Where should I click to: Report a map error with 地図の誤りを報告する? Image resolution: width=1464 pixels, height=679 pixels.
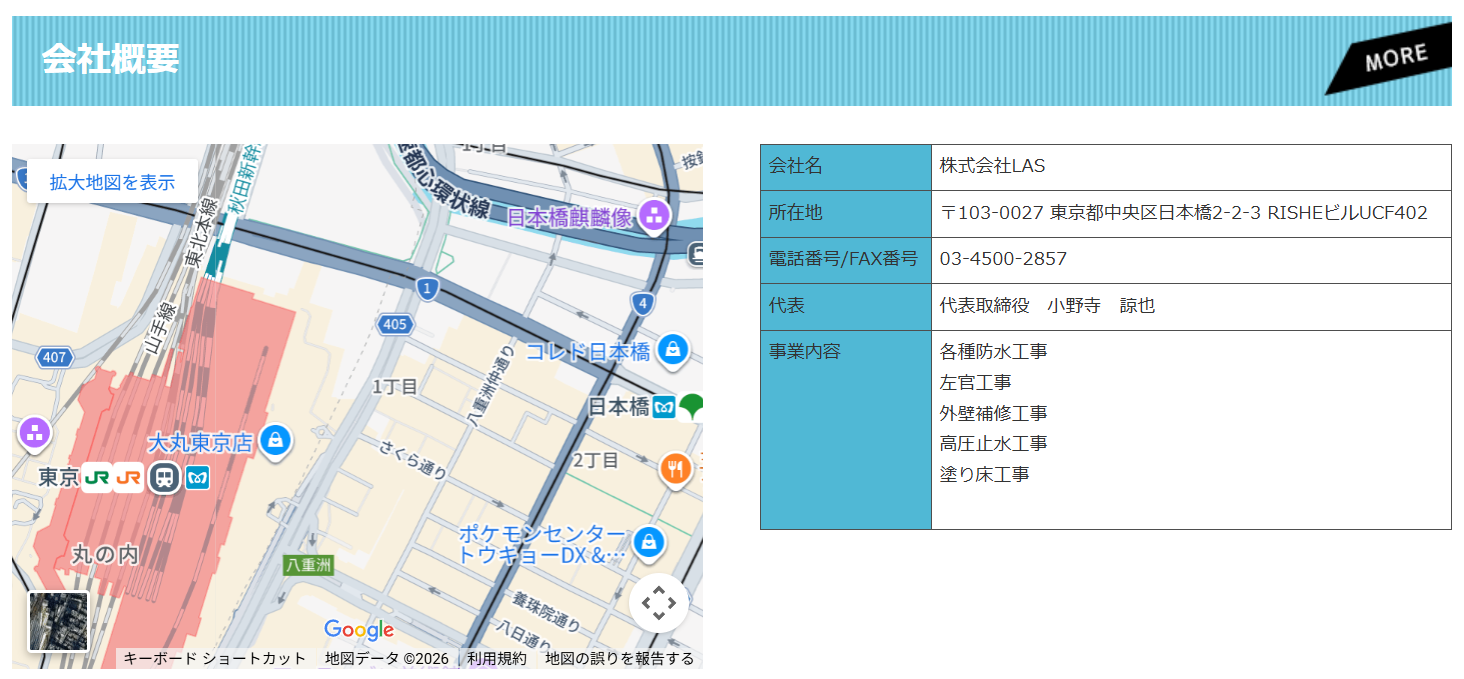(x=620, y=660)
